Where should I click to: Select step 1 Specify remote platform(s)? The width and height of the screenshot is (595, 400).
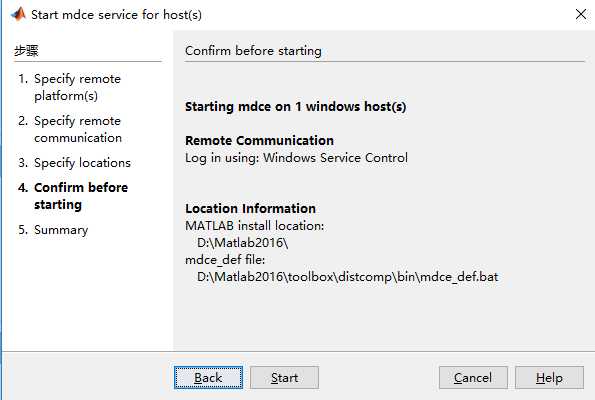(x=70, y=87)
